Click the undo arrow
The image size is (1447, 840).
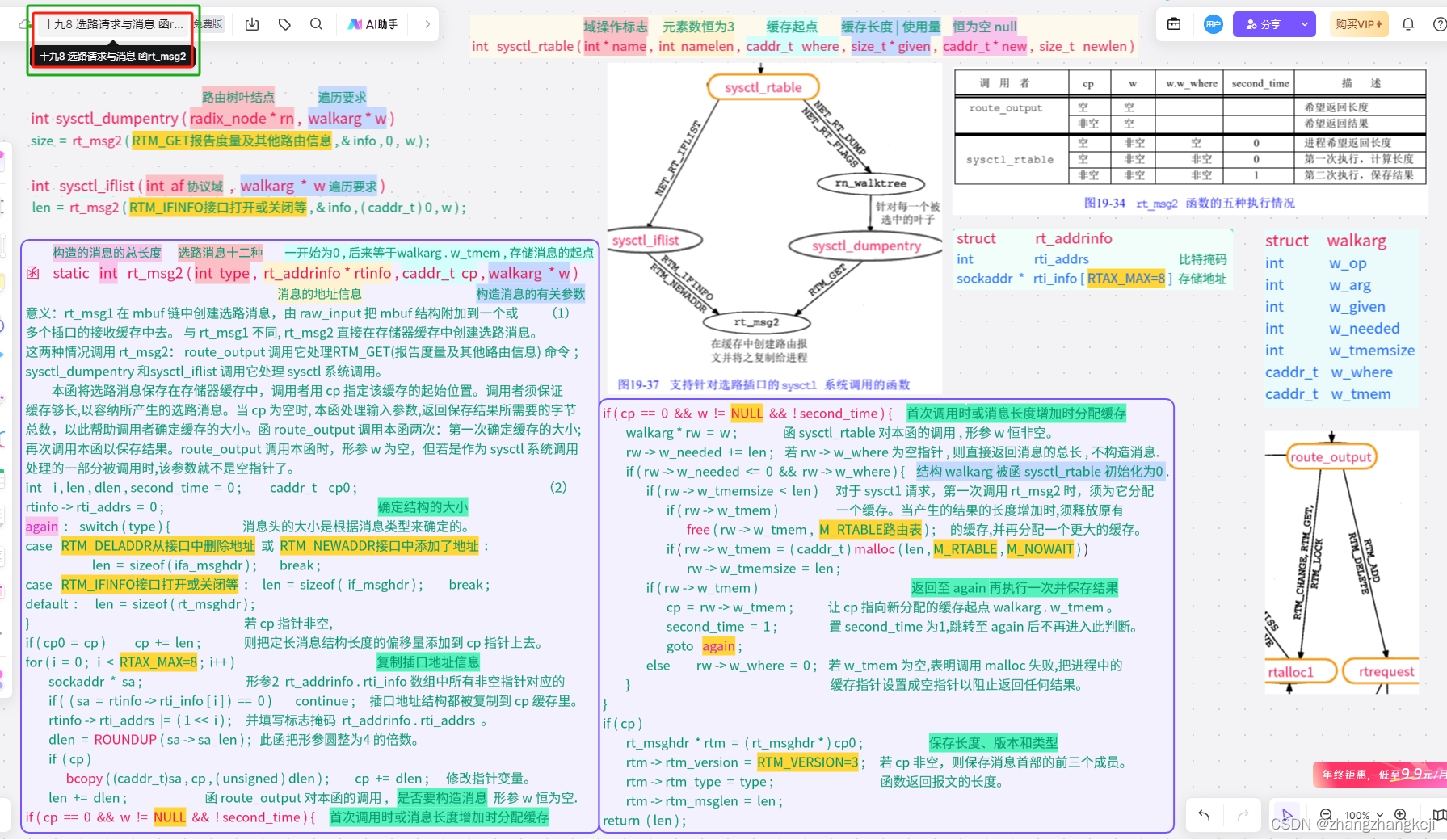(x=1204, y=815)
